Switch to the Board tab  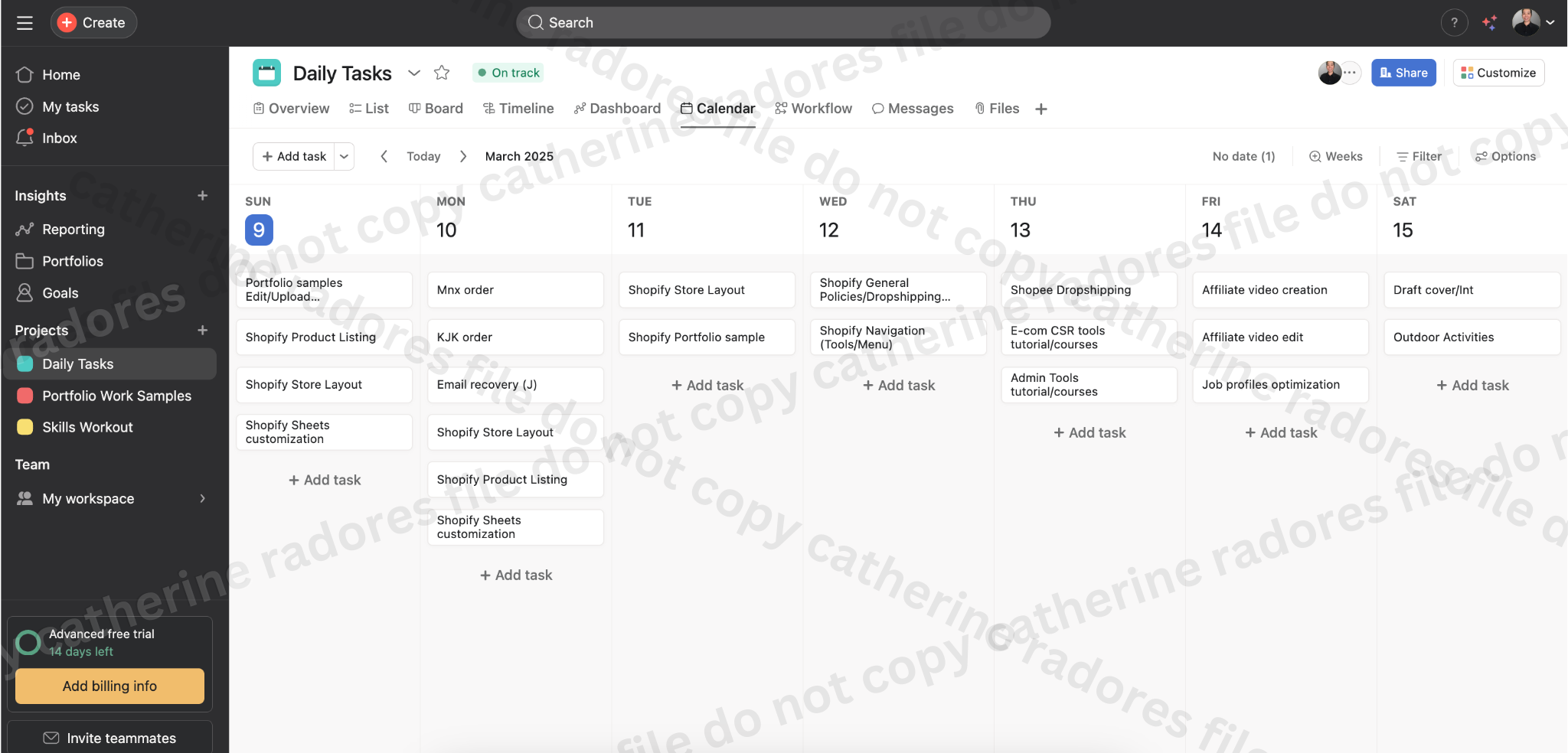pos(436,109)
